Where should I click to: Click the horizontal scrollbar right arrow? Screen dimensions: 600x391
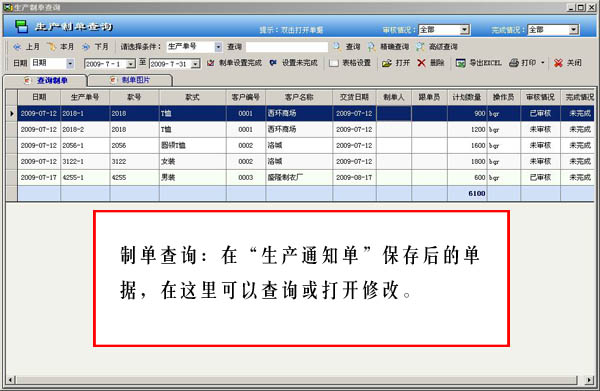(590, 380)
